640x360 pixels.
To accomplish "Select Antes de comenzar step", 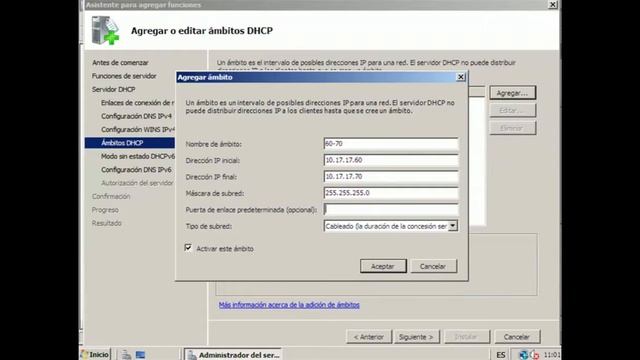I will tap(120, 62).
